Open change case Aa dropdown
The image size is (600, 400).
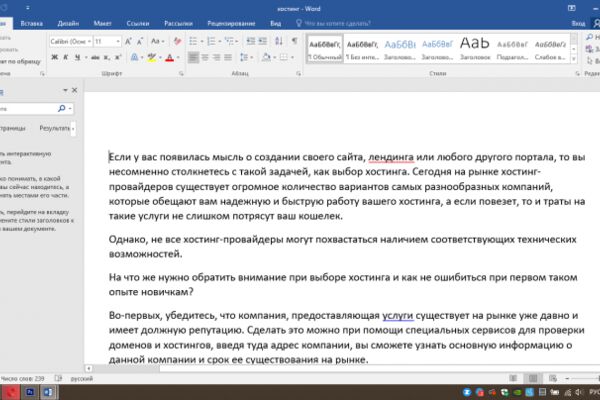coord(157,41)
